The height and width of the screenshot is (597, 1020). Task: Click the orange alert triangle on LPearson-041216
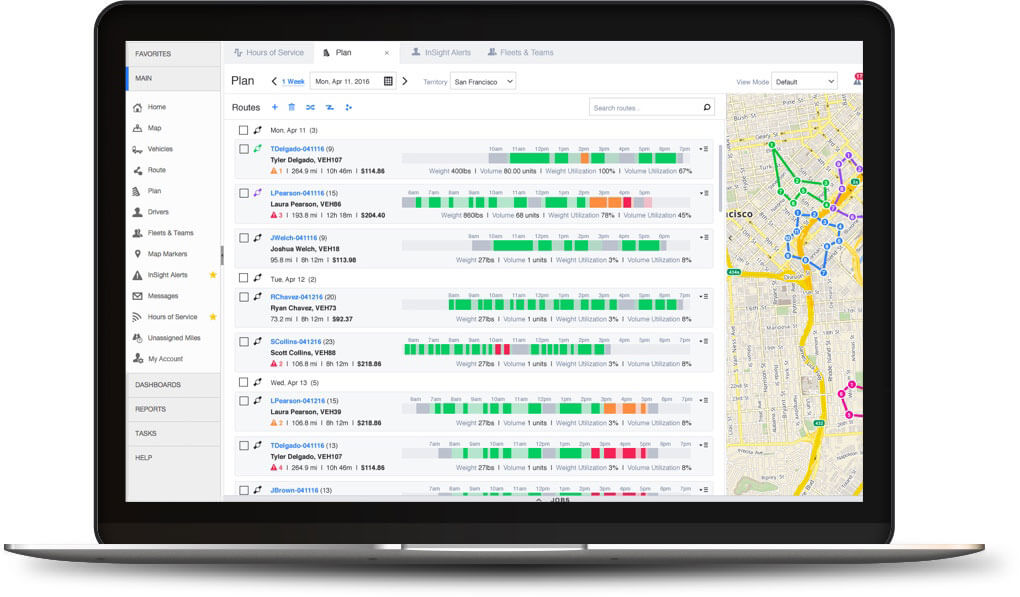[x=274, y=423]
